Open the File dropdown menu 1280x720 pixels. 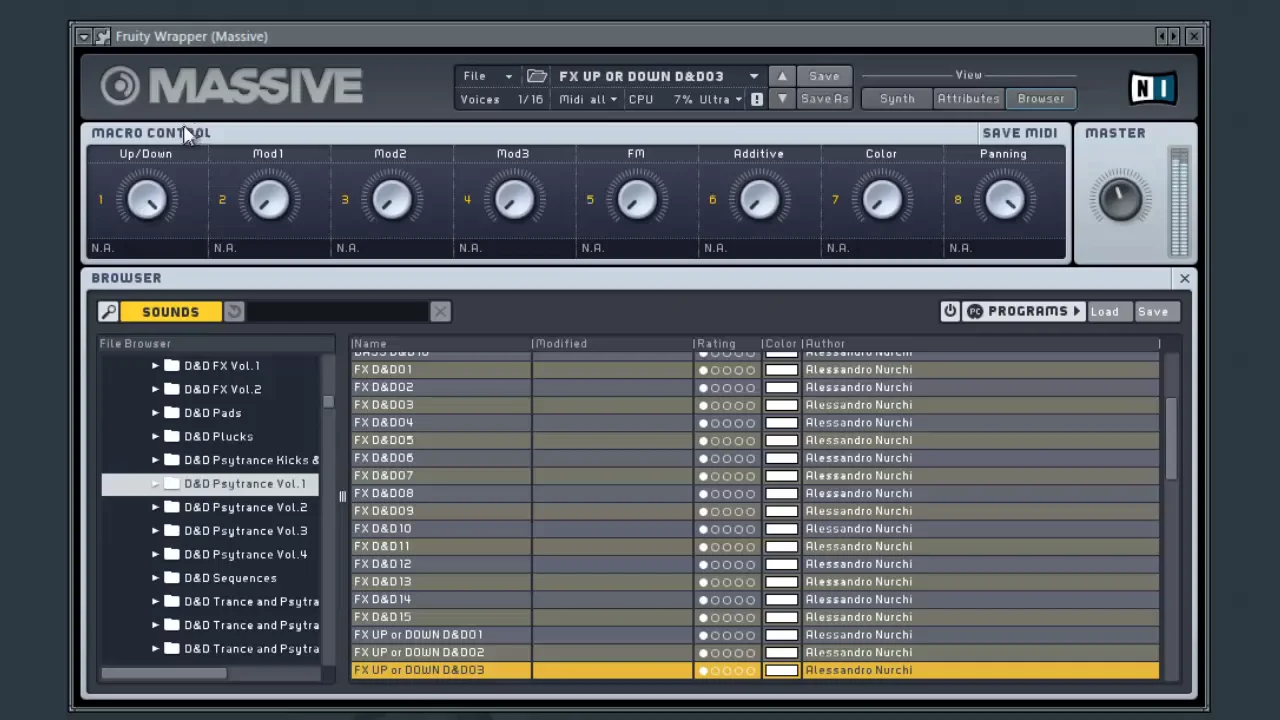(487, 76)
